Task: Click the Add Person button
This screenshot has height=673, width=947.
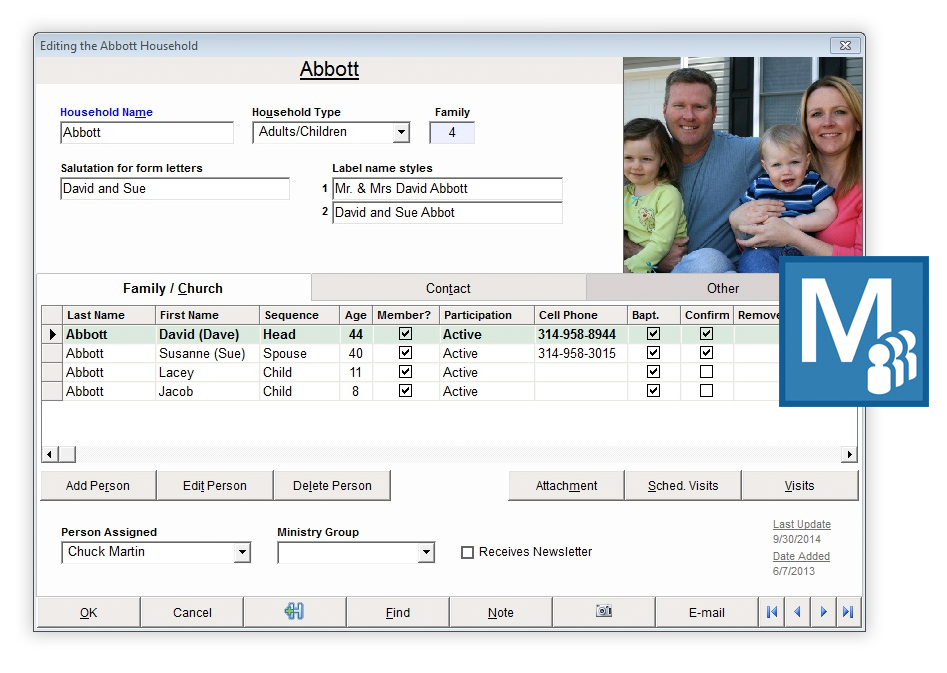Action: 97,485
